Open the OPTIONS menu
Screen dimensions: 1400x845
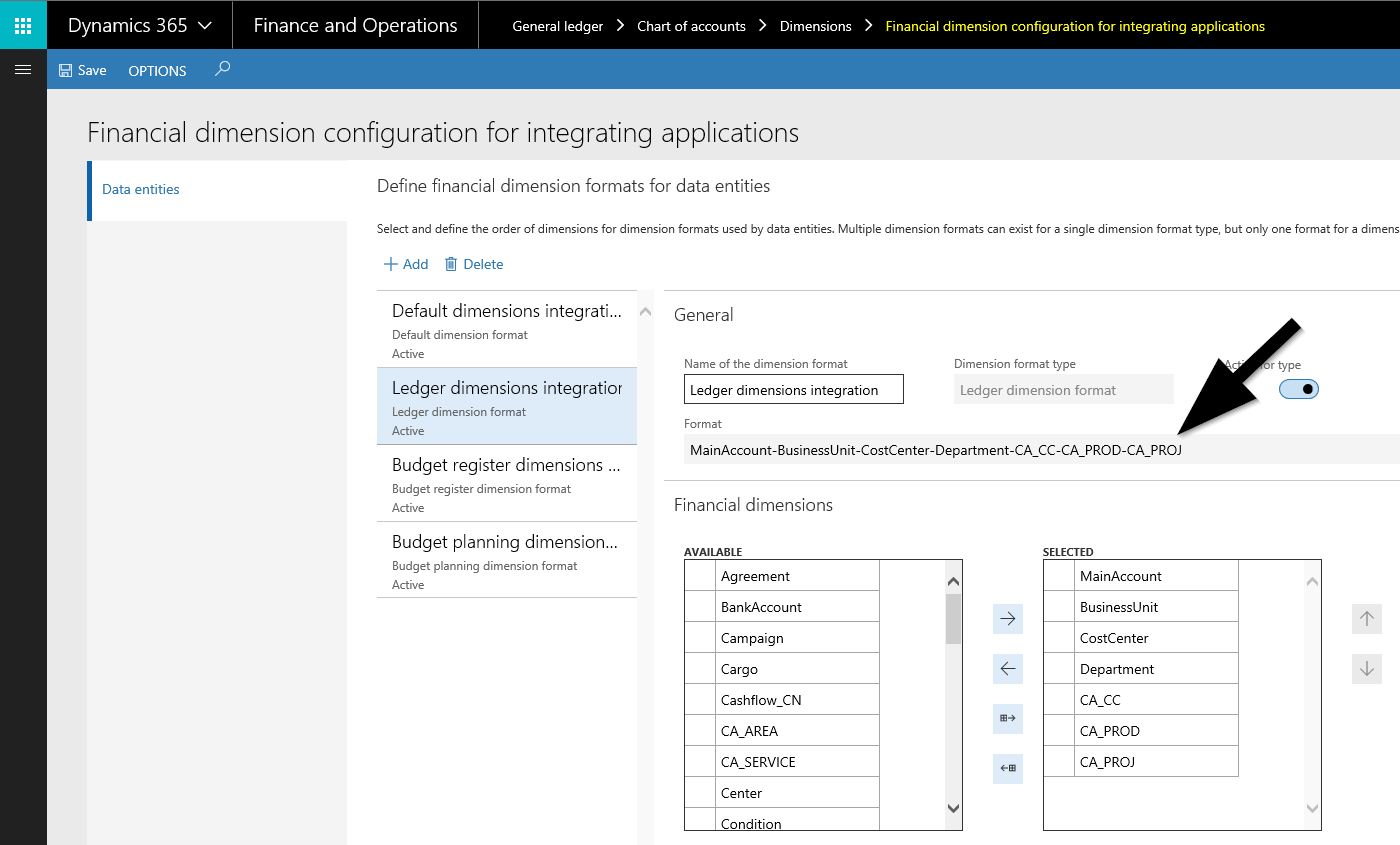[157, 71]
